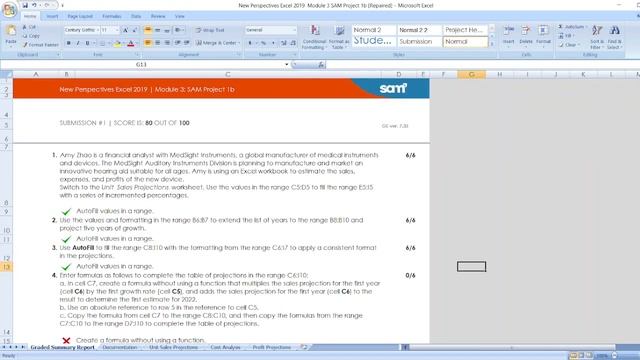The image size is (640, 360).
Task: Decrease the cell indent
Action: point(178,43)
